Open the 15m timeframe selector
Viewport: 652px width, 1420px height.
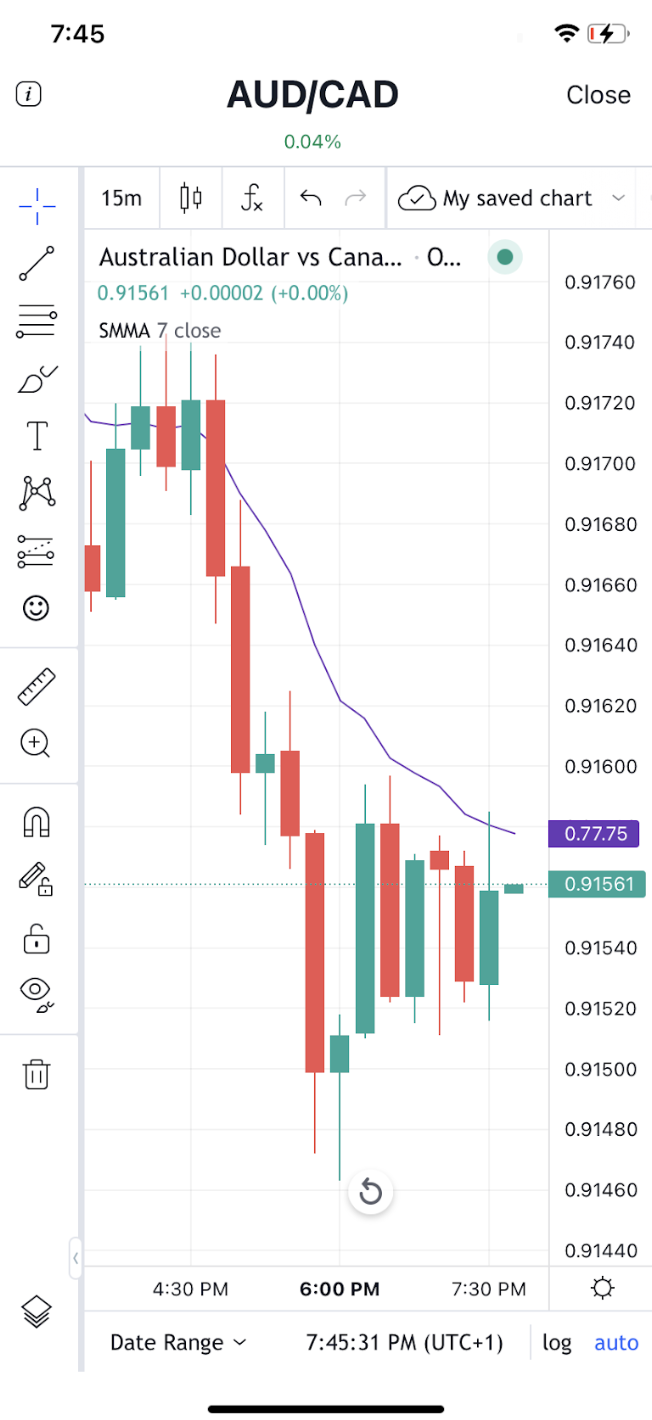(x=121, y=198)
